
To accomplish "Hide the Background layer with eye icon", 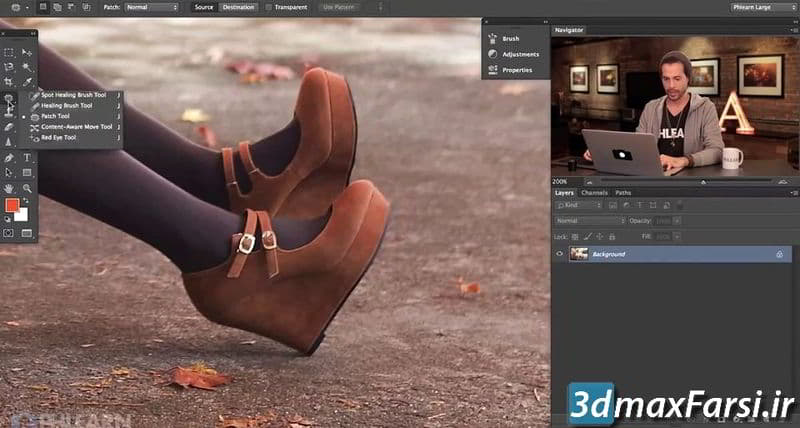I will 560,254.
